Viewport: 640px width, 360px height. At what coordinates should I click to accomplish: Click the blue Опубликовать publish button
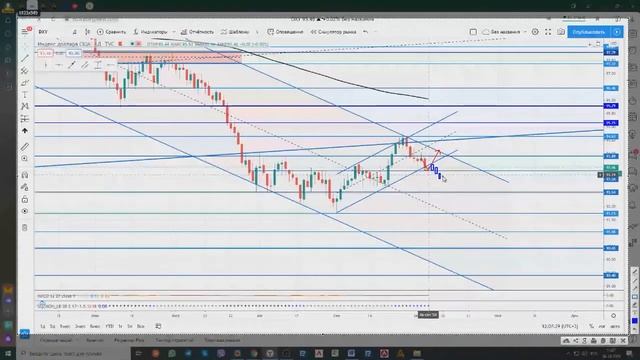pos(589,32)
